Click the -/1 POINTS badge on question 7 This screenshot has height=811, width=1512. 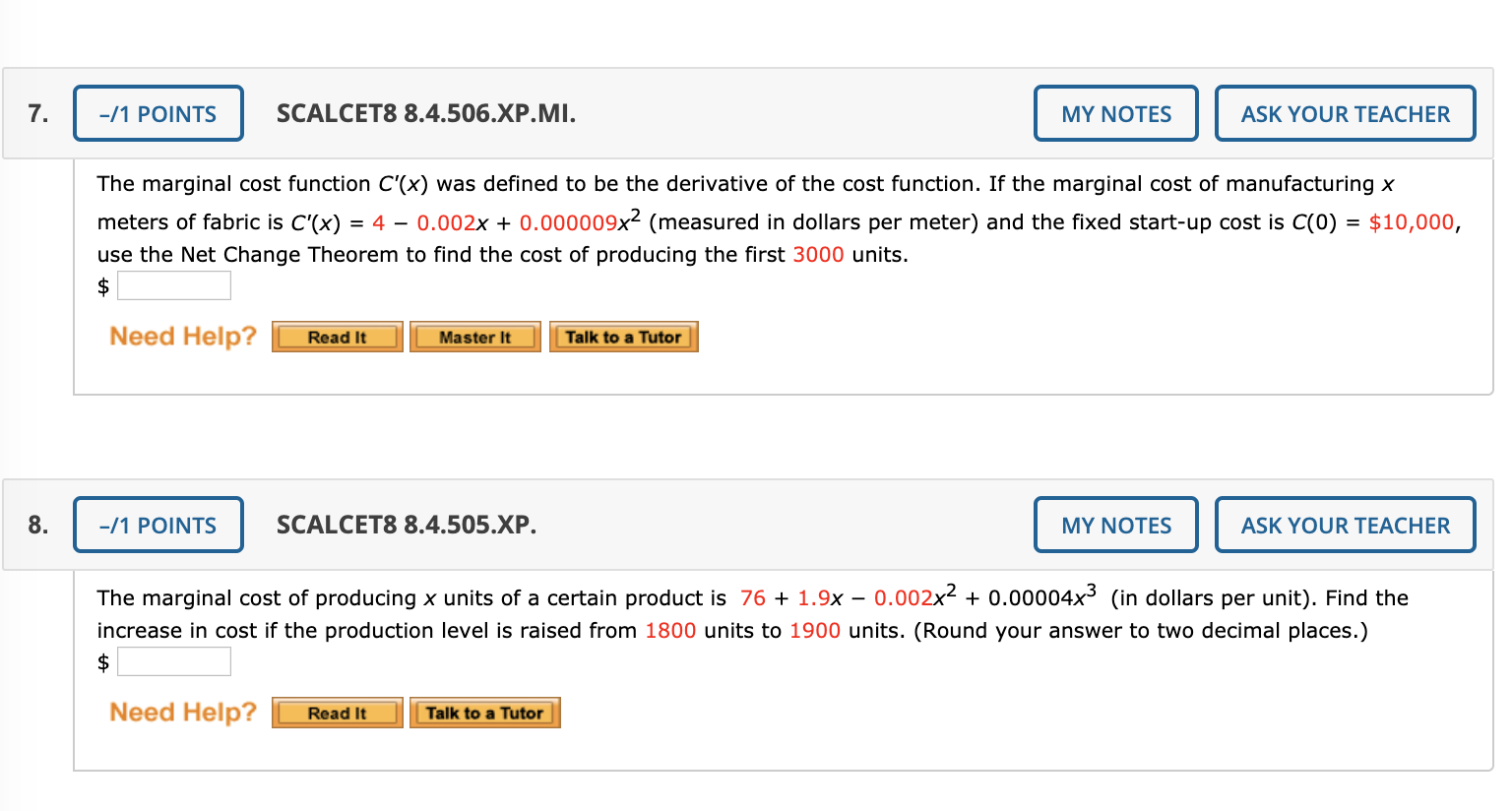tap(157, 113)
